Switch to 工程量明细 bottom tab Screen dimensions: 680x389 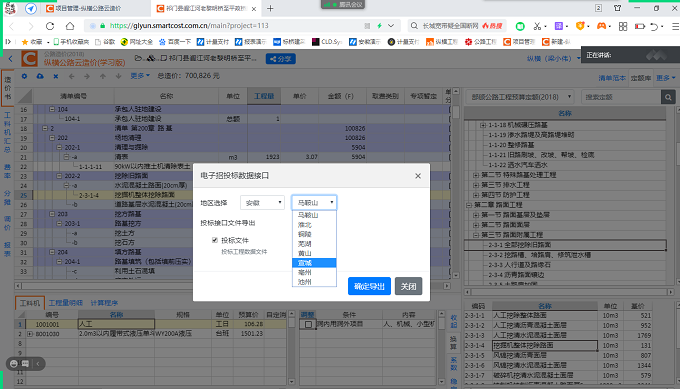[65, 303]
